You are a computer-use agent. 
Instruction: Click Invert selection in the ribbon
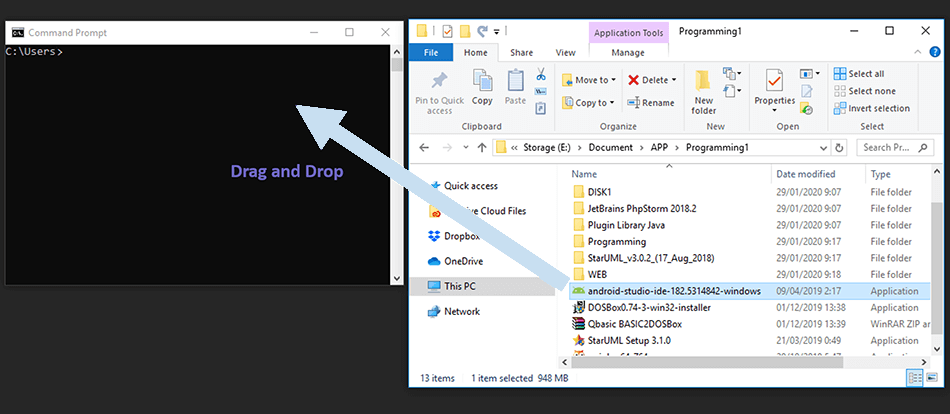coord(872,109)
